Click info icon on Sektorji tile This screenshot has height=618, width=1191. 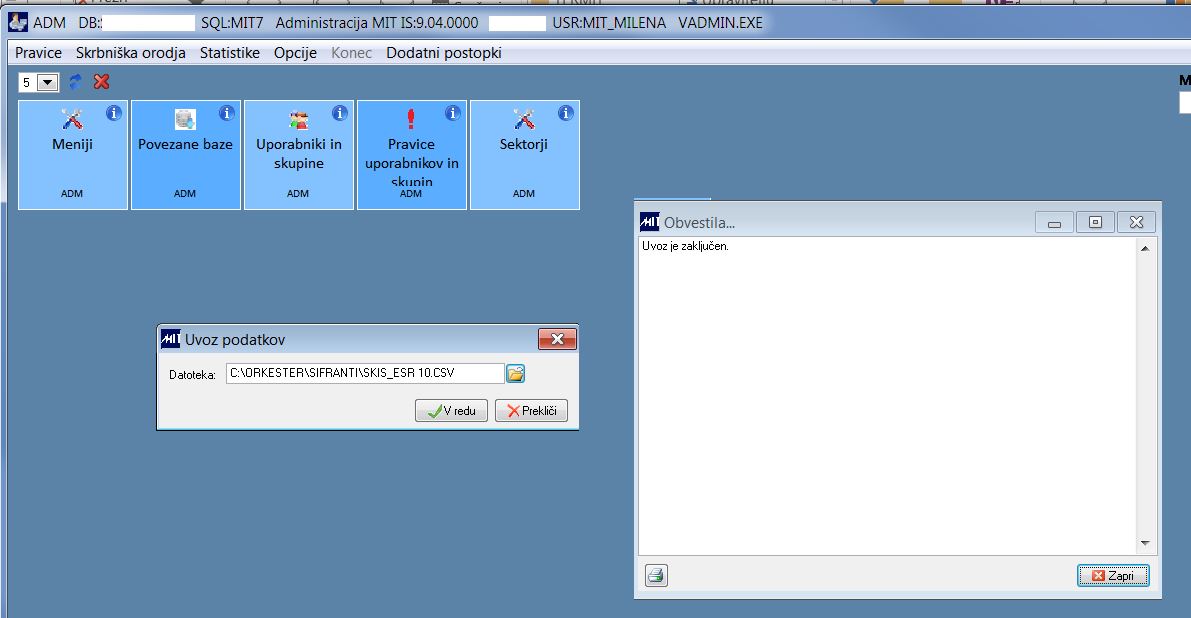click(x=566, y=113)
